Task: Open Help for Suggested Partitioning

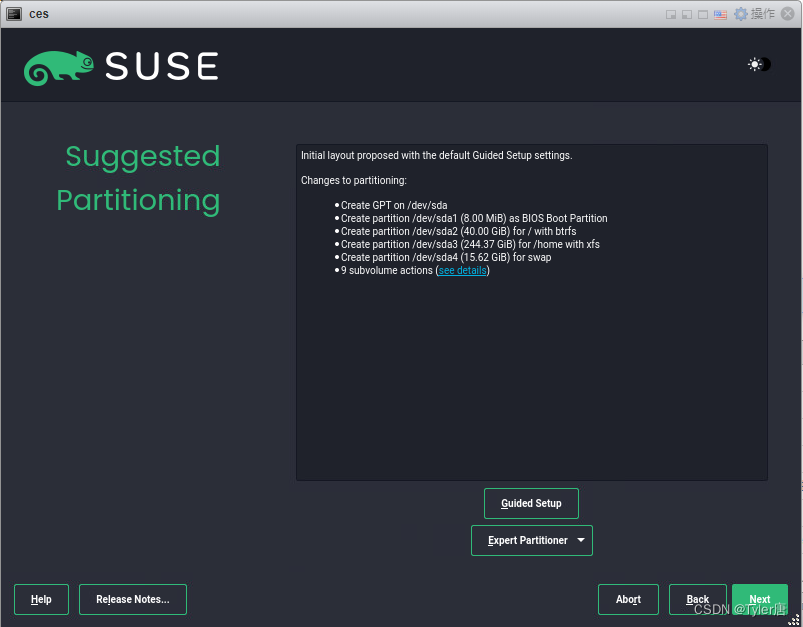Action: [41, 599]
